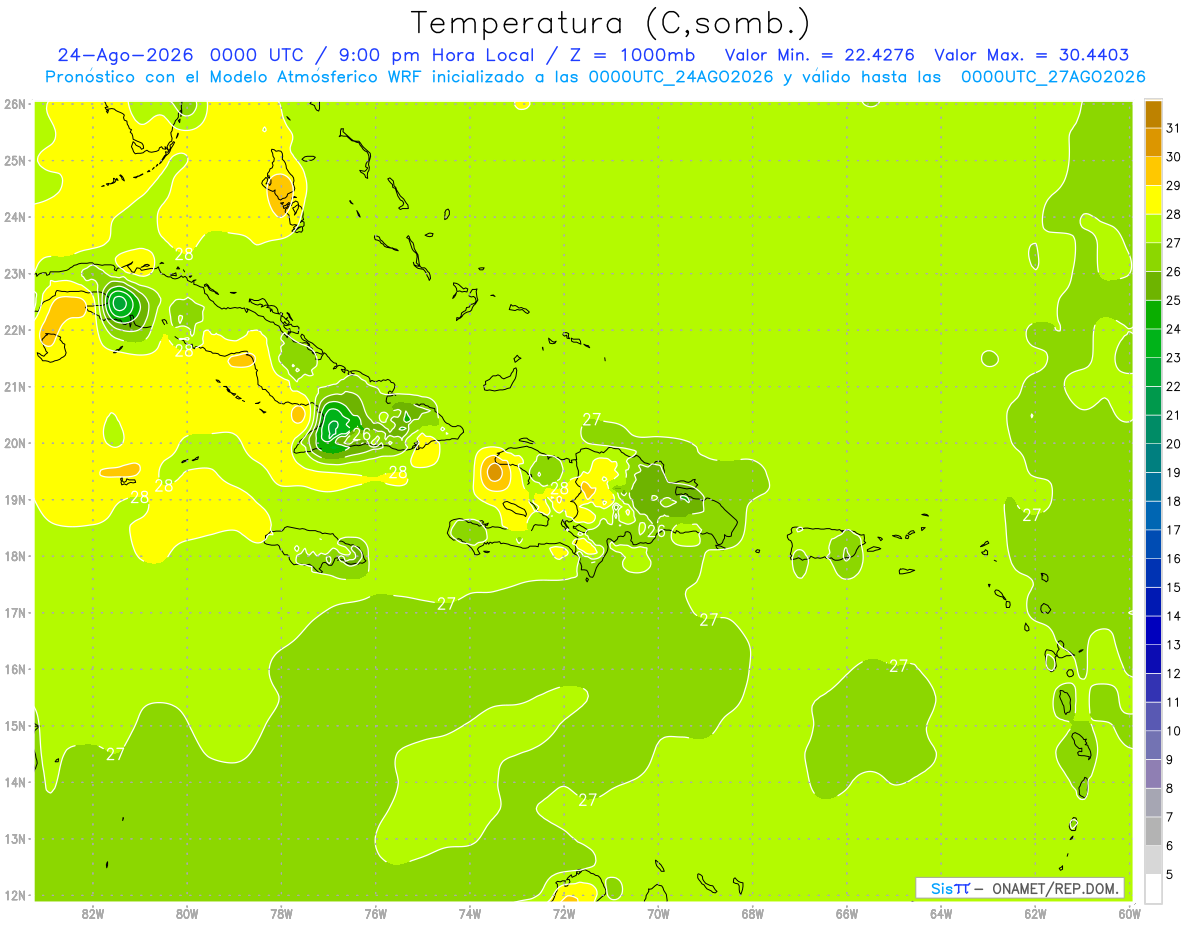
Task: Click "Valor Min. = 22.4276"
Action: coord(822,55)
